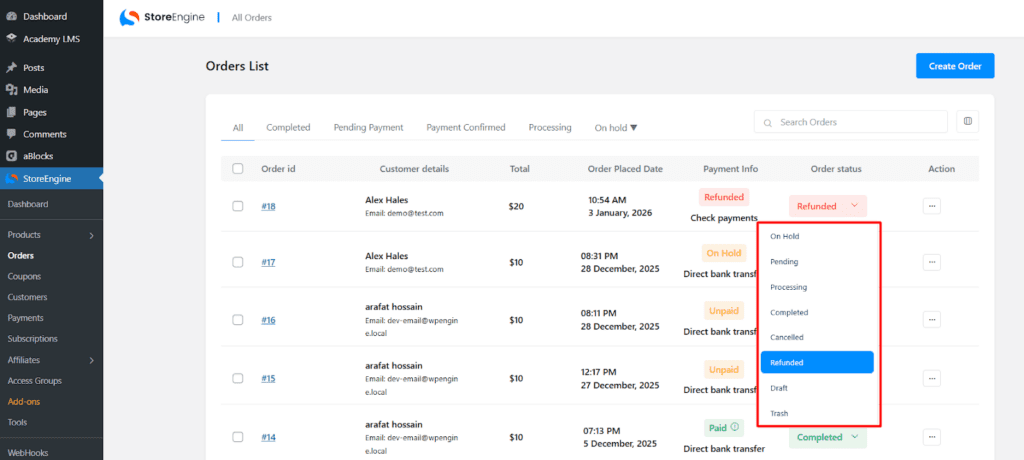Select Cancelled from the status list

coord(787,338)
